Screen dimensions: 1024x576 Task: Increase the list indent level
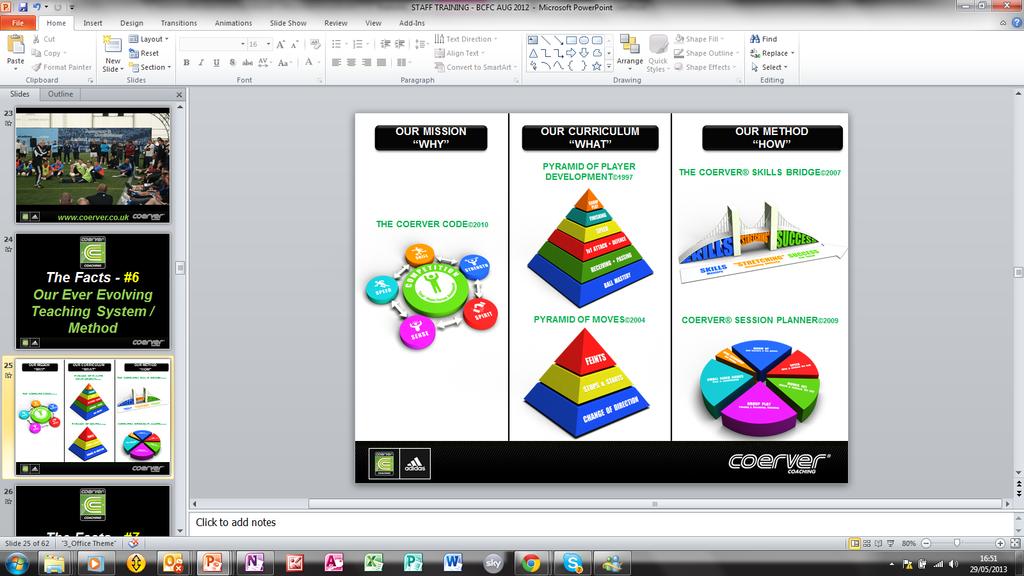(400, 44)
